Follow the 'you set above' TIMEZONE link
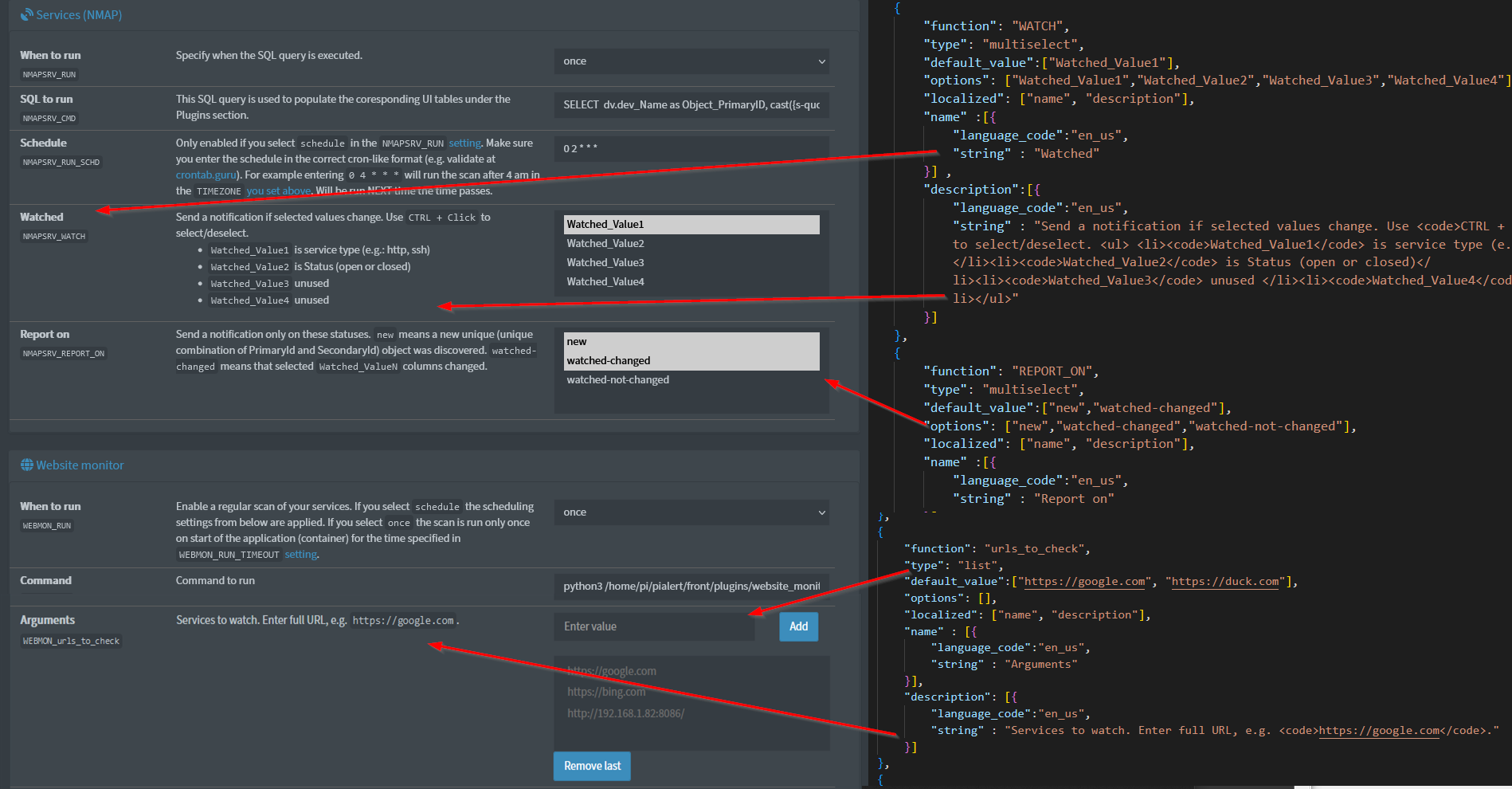This screenshot has height=789, width=1512. [279, 191]
